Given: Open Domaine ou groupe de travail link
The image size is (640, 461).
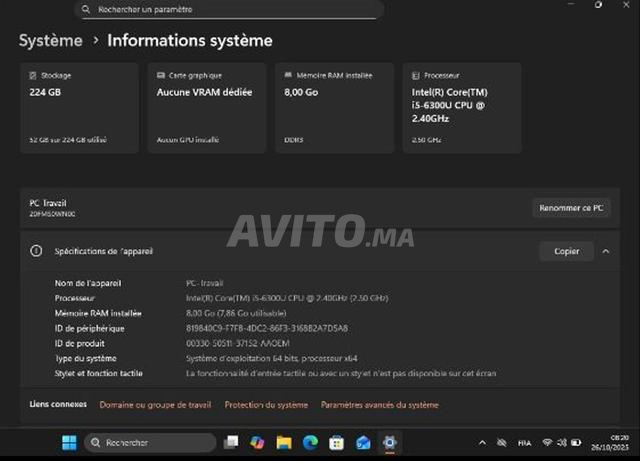Looking at the screenshot, I should point(155,405).
